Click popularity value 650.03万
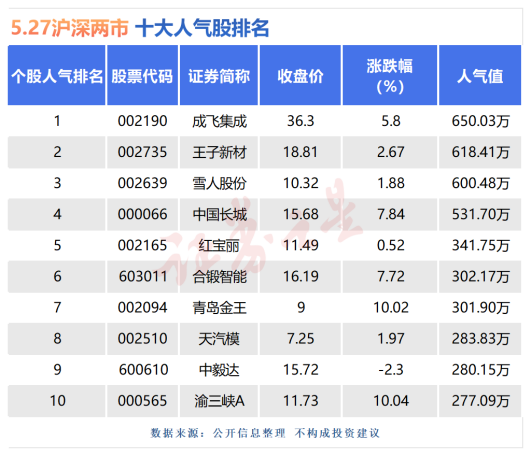The width and height of the screenshot is (531, 457). point(481,121)
